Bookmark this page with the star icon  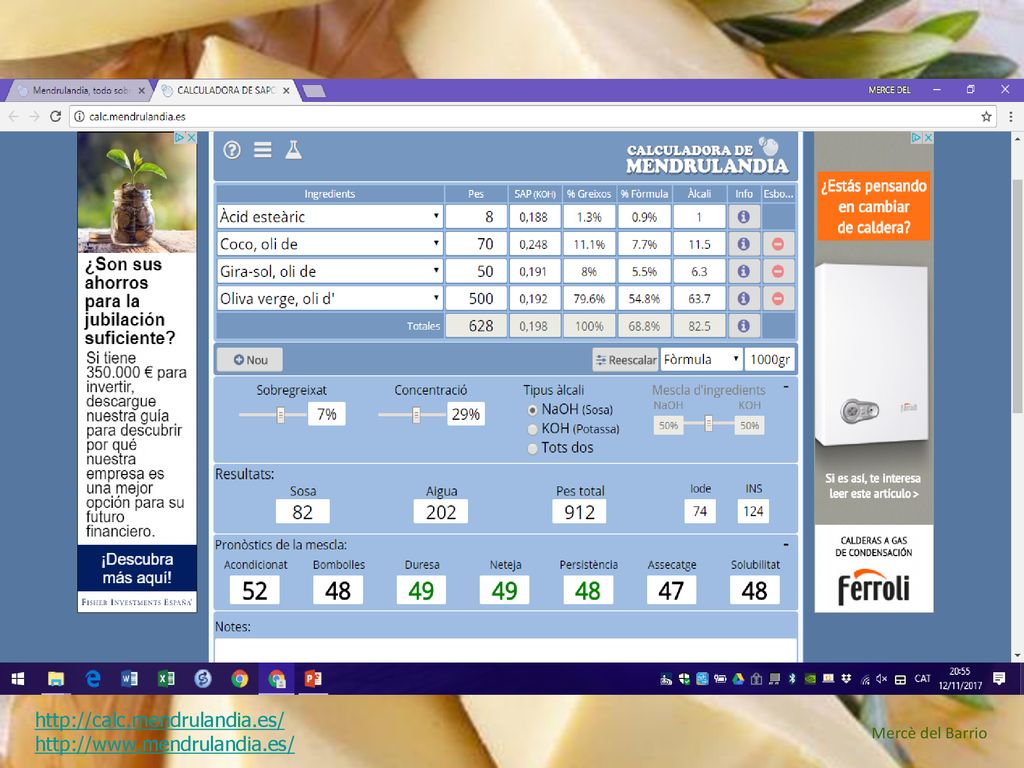tap(986, 116)
